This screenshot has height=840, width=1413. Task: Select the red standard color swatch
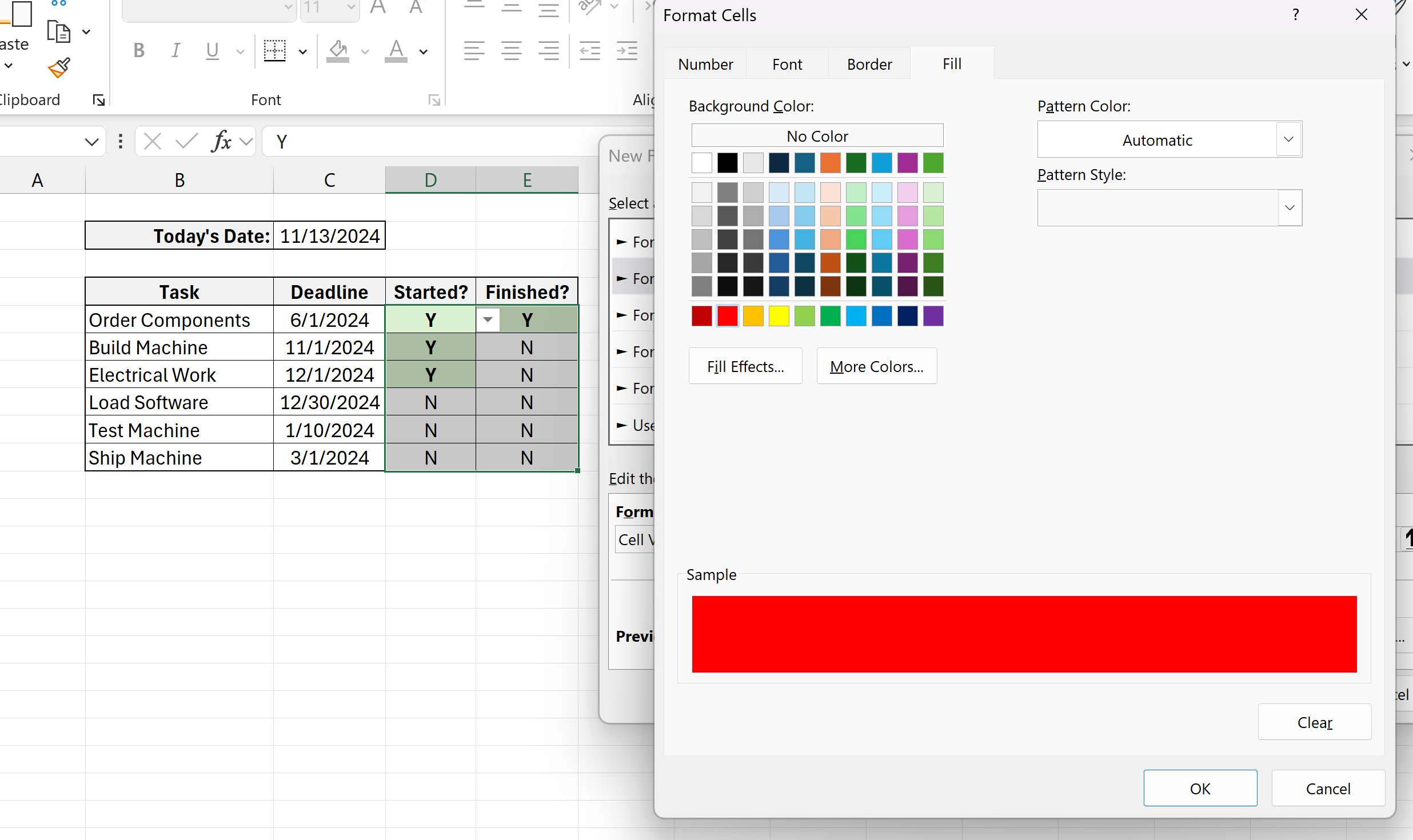click(x=727, y=315)
